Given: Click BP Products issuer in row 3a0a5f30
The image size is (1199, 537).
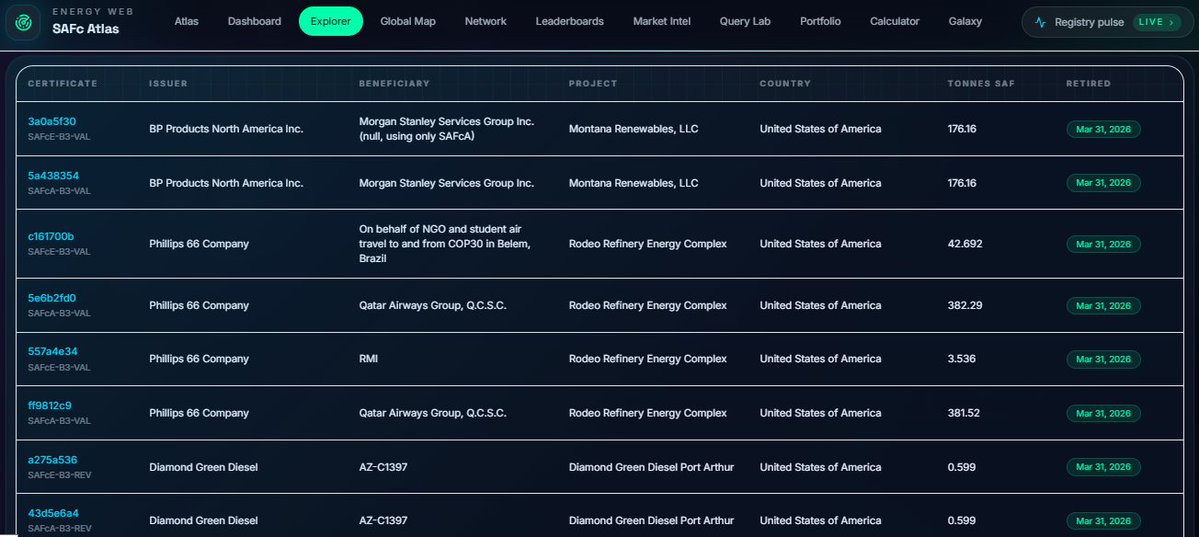Looking at the screenshot, I should point(226,129).
